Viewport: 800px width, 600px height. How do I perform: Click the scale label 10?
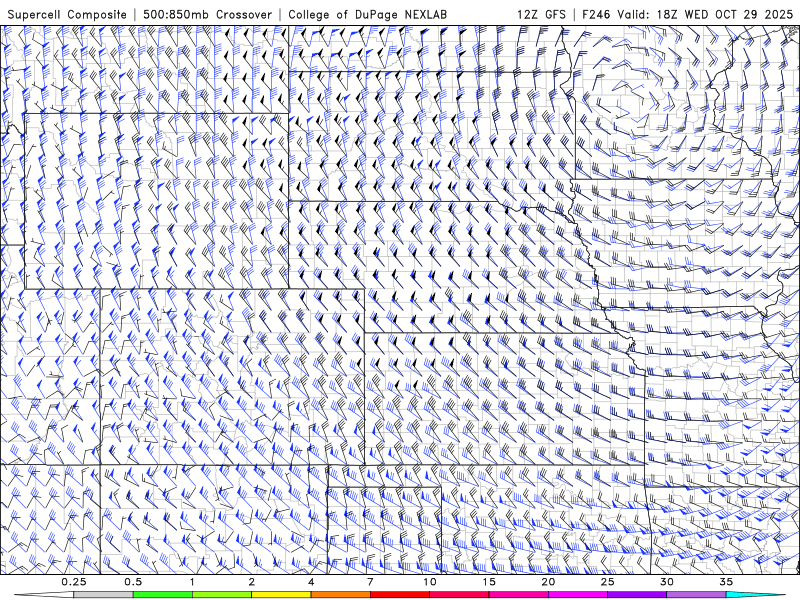(430, 582)
